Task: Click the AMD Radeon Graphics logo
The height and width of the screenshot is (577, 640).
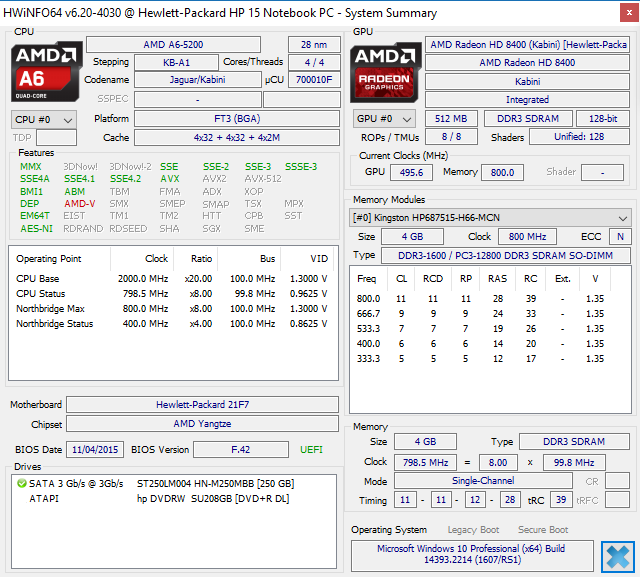Action: coord(385,72)
